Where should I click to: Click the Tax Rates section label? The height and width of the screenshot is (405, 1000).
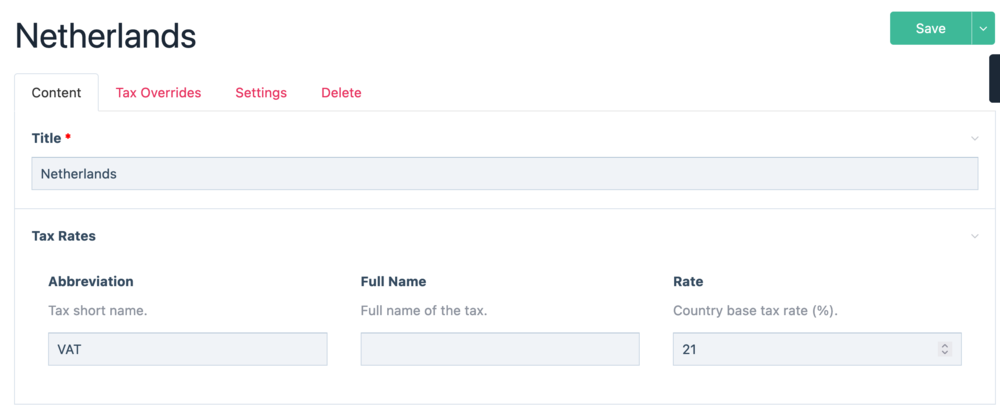64,236
